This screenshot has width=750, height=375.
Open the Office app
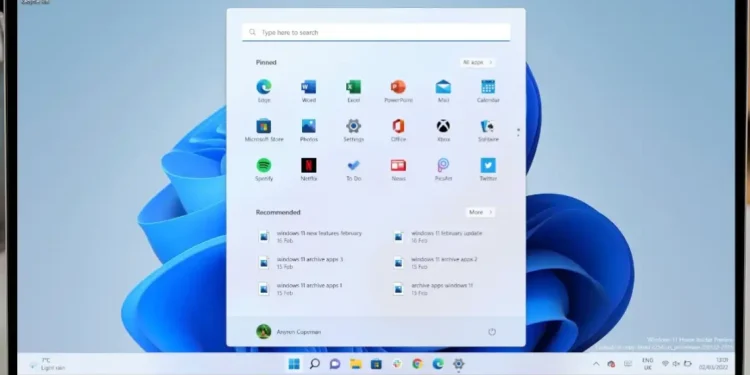(x=398, y=130)
